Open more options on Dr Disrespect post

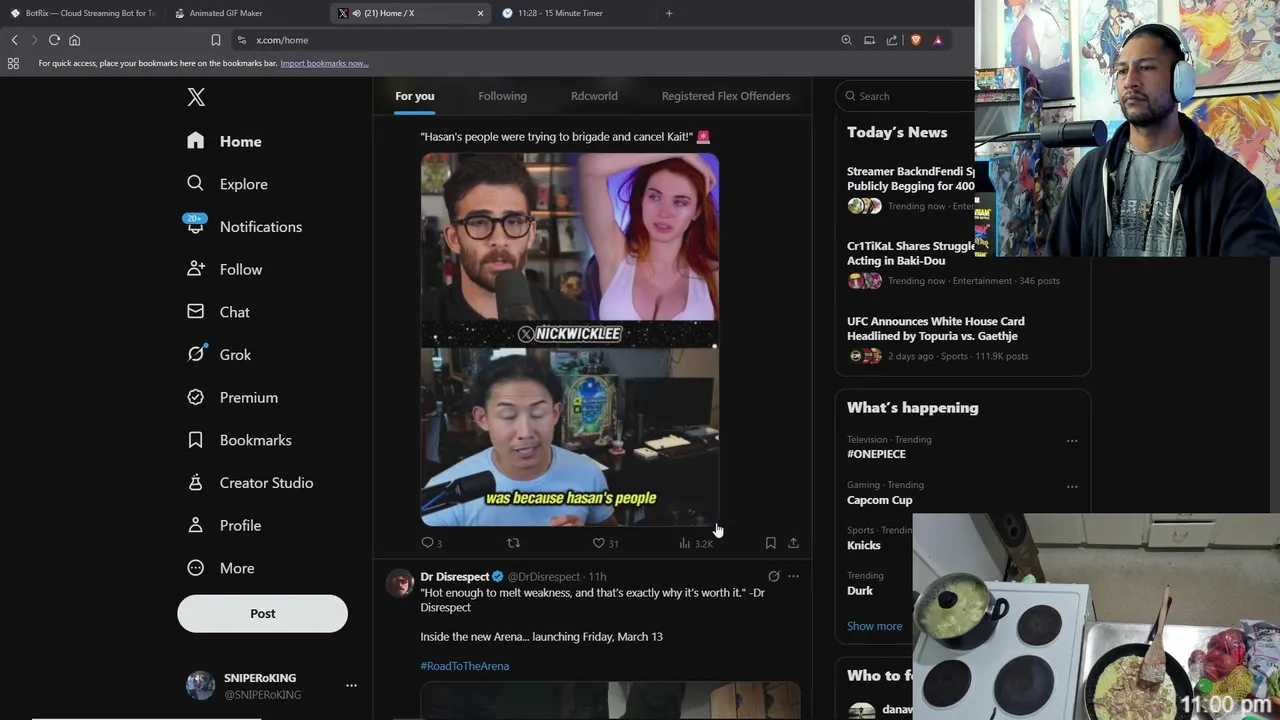pos(793,576)
